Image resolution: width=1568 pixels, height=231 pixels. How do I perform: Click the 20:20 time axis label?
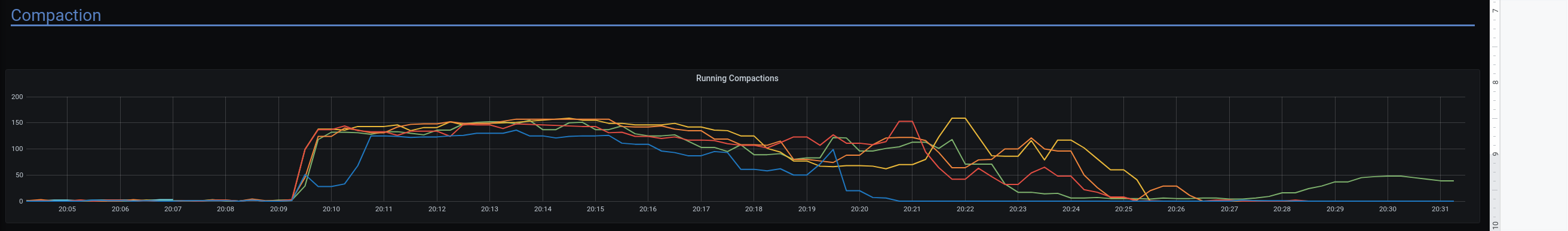859,209
